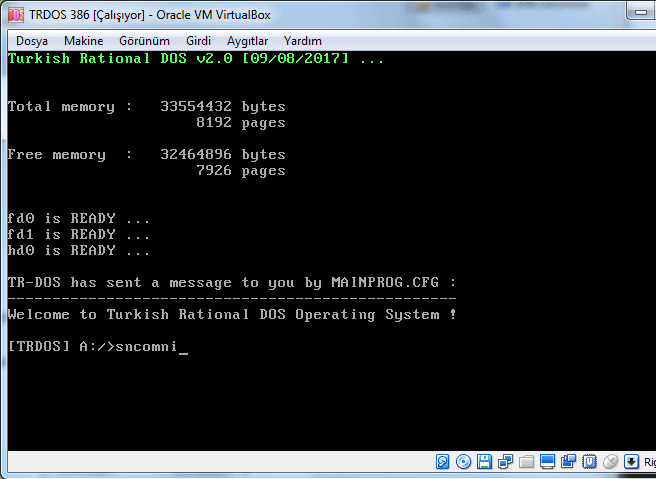This screenshot has width=656, height=479.
Task: Open the Dosya menu
Action: tap(32, 41)
